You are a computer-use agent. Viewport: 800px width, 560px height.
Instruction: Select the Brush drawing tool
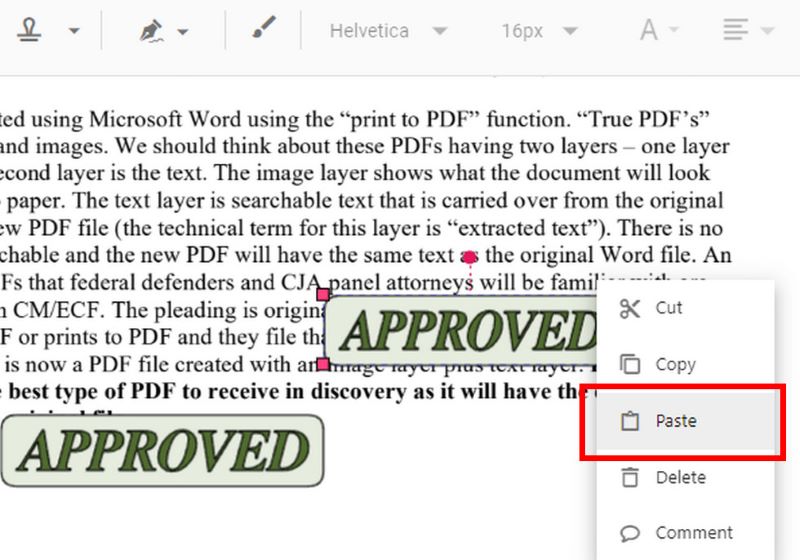264,28
